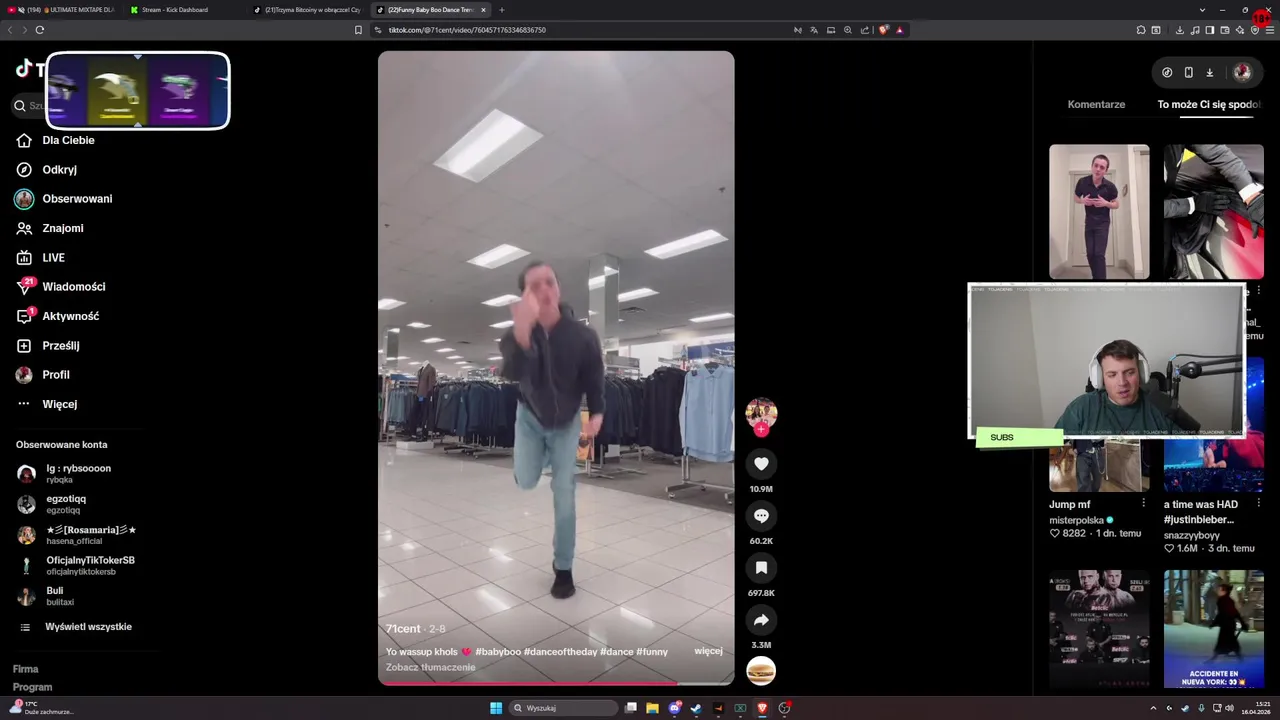The image size is (1280, 720).
Task: Open misterpolska author link
Action: coord(1076,520)
